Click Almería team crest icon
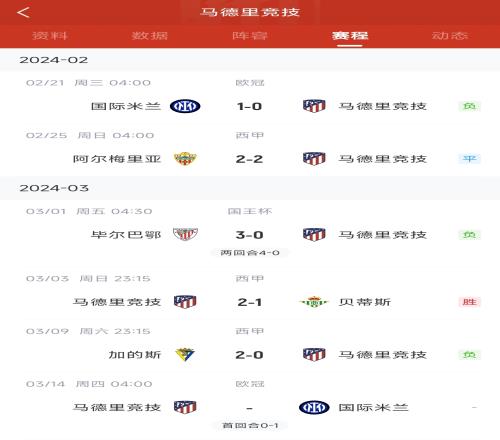Viewport: 500px width, 440px height. coord(185,159)
